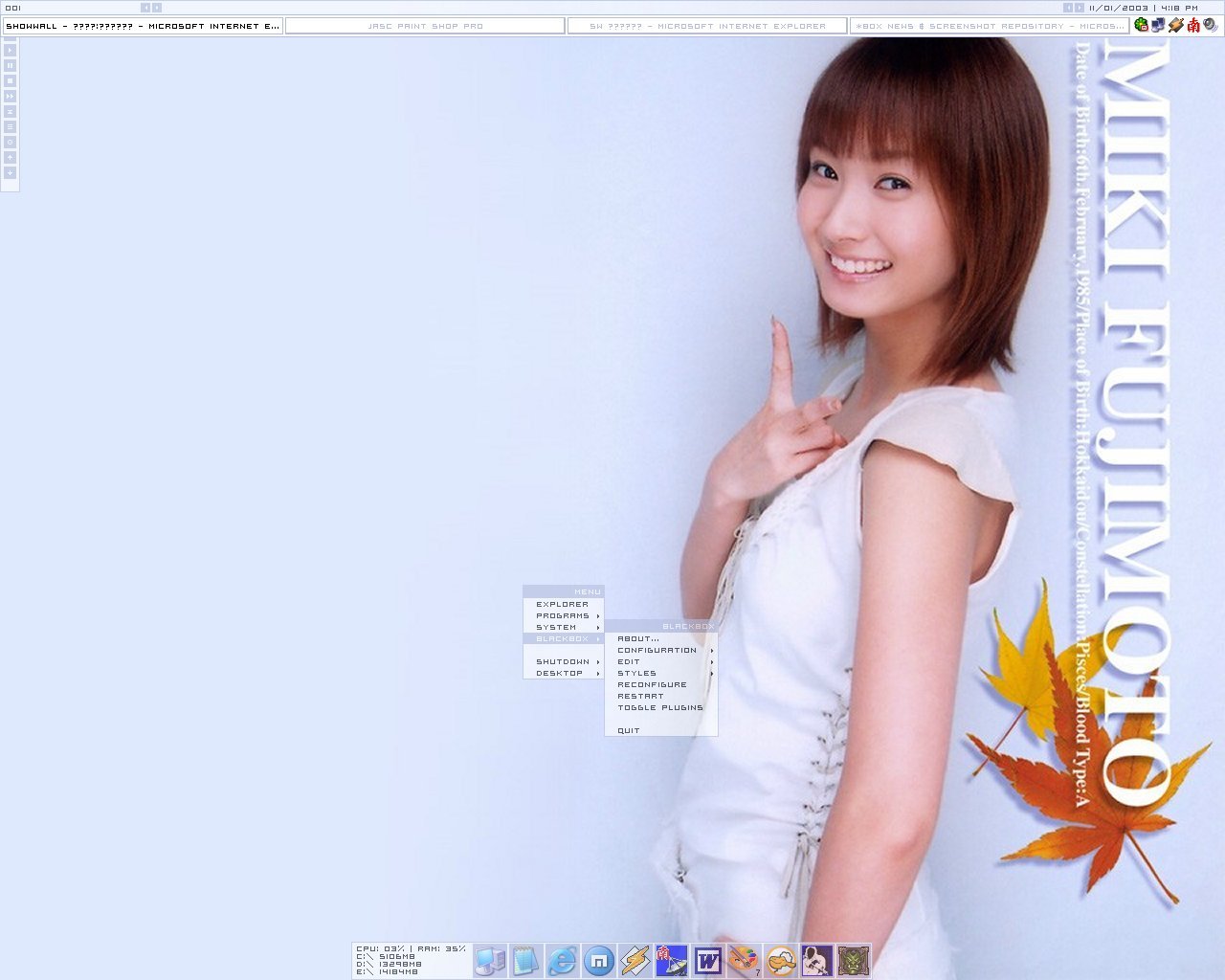
Task: Open the volume speaker tray icon
Action: click(1211, 25)
